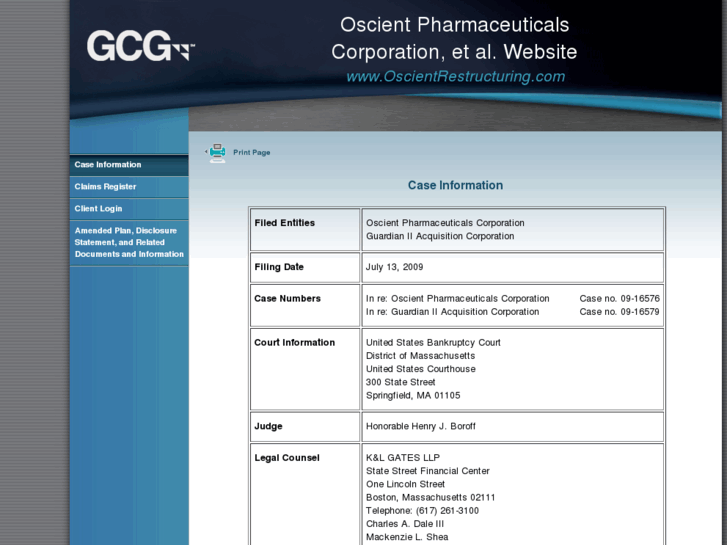Click 'Charles A. Dale III' name
The image size is (727, 545).
tap(405, 524)
